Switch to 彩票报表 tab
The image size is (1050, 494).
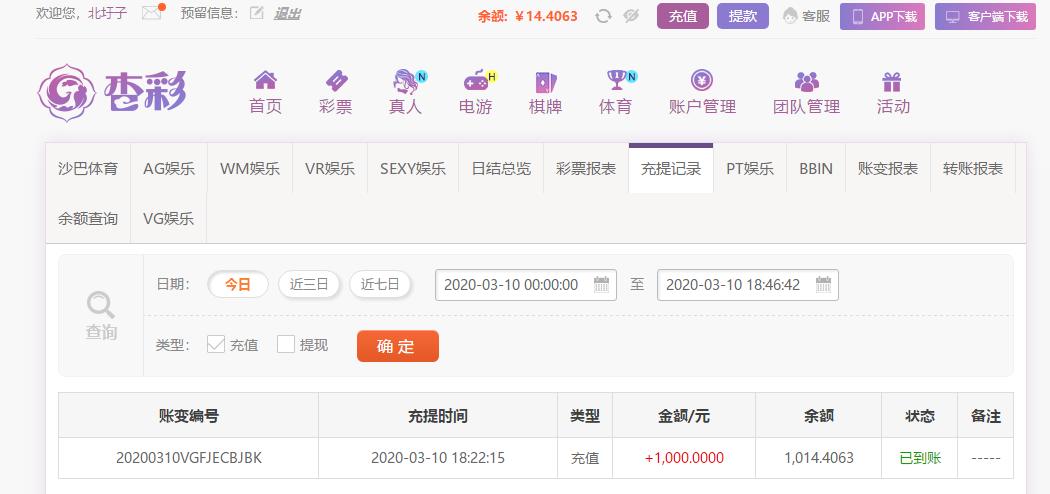coord(586,169)
